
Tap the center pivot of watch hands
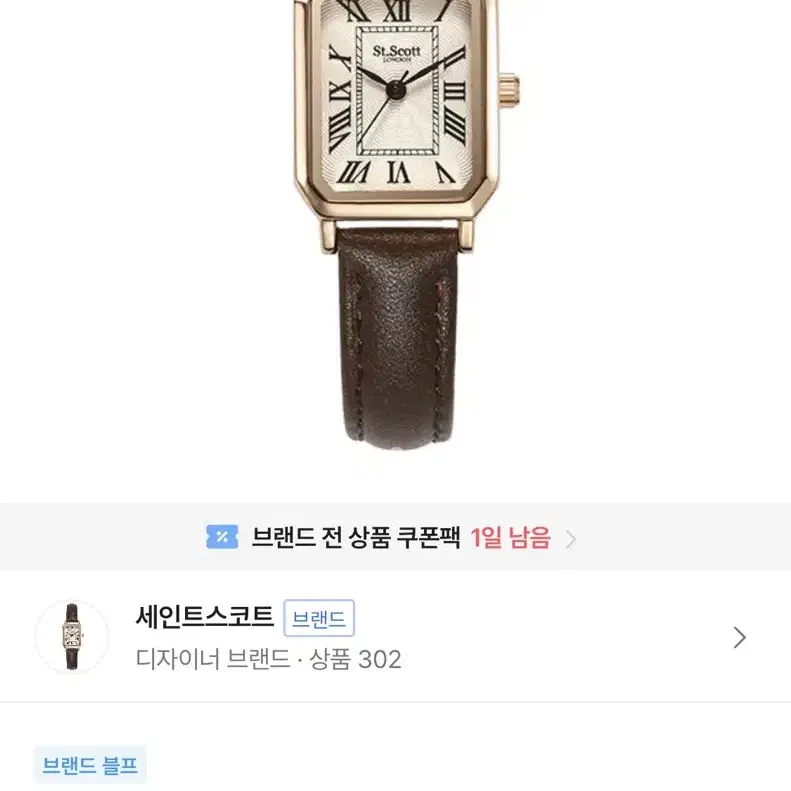click(396, 90)
